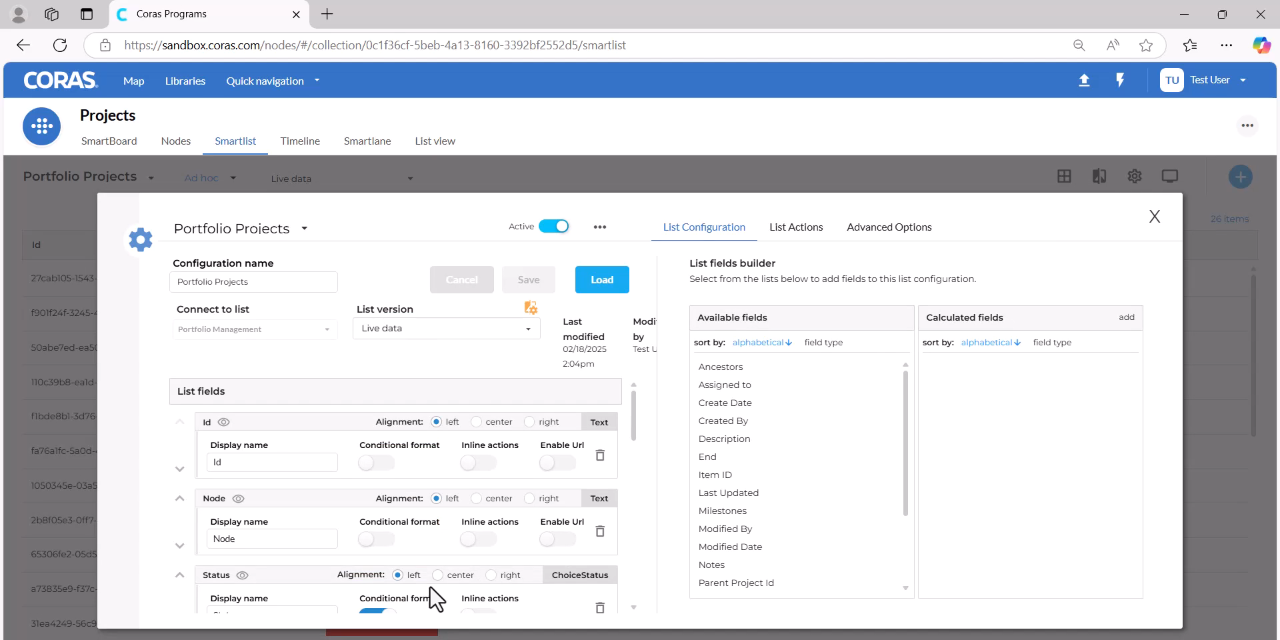The image size is (1280, 640).
Task: Toggle Status field visibility eye icon
Action: (242, 575)
